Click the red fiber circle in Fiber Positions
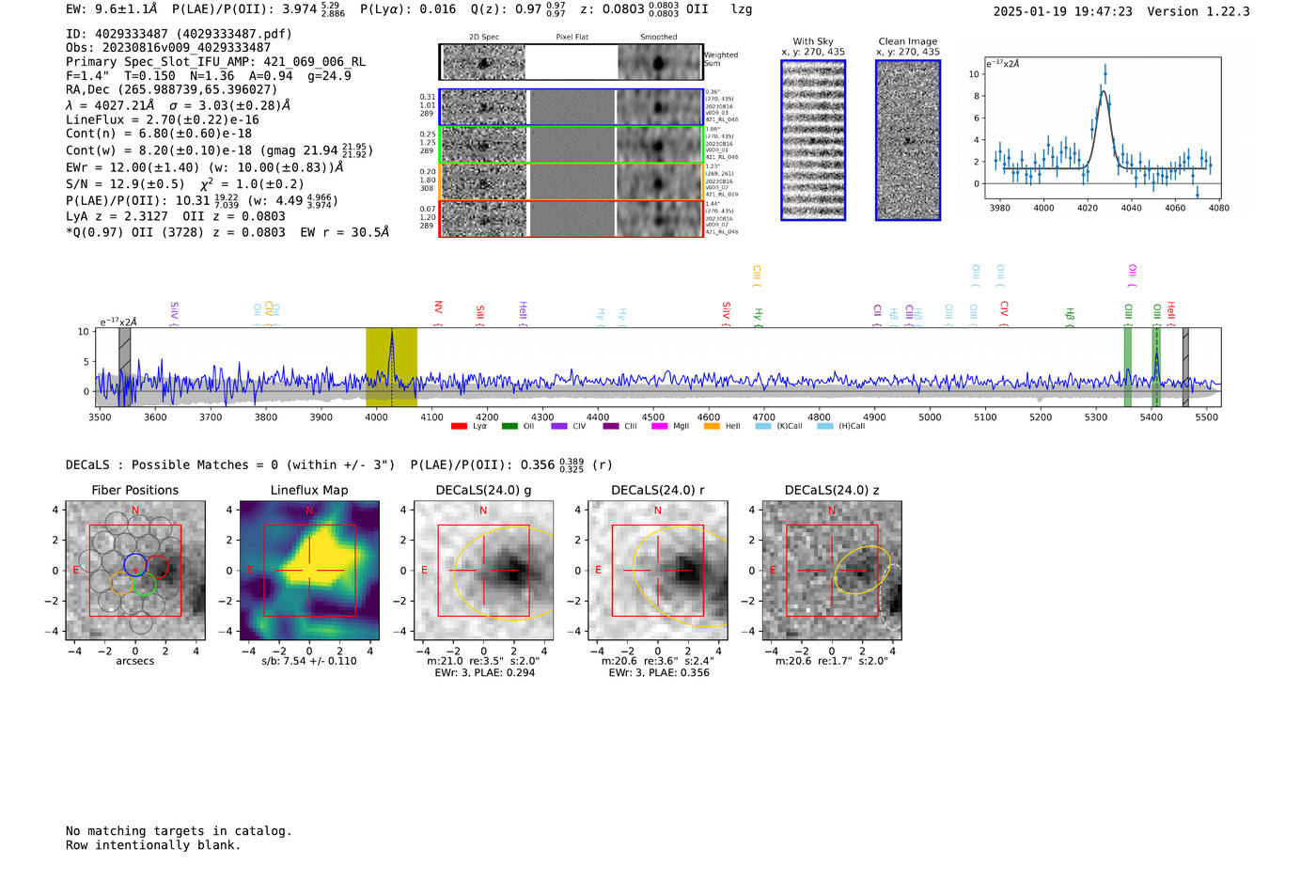The image size is (1316, 896). tap(157, 567)
